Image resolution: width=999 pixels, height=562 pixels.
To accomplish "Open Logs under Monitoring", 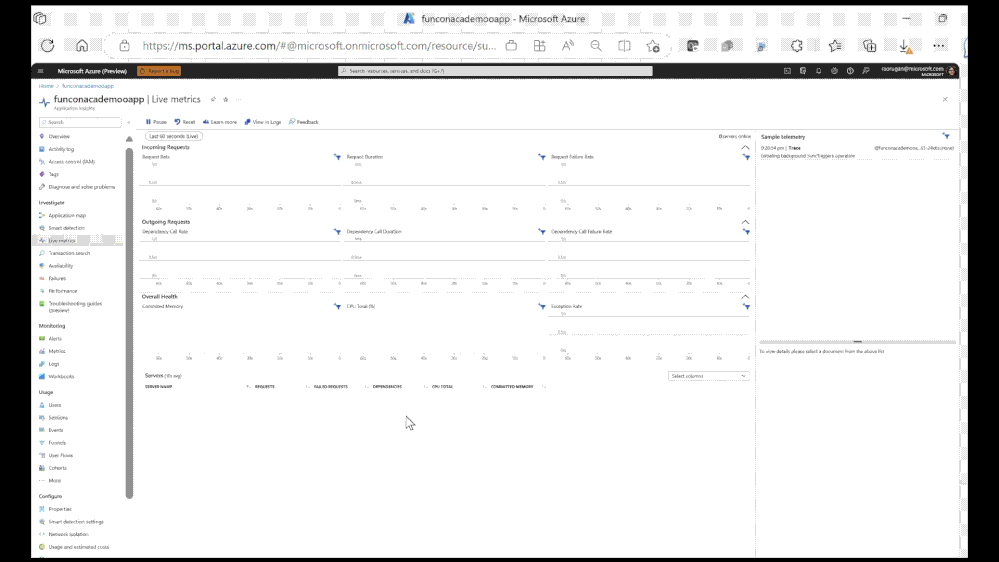I will (54, 364).
